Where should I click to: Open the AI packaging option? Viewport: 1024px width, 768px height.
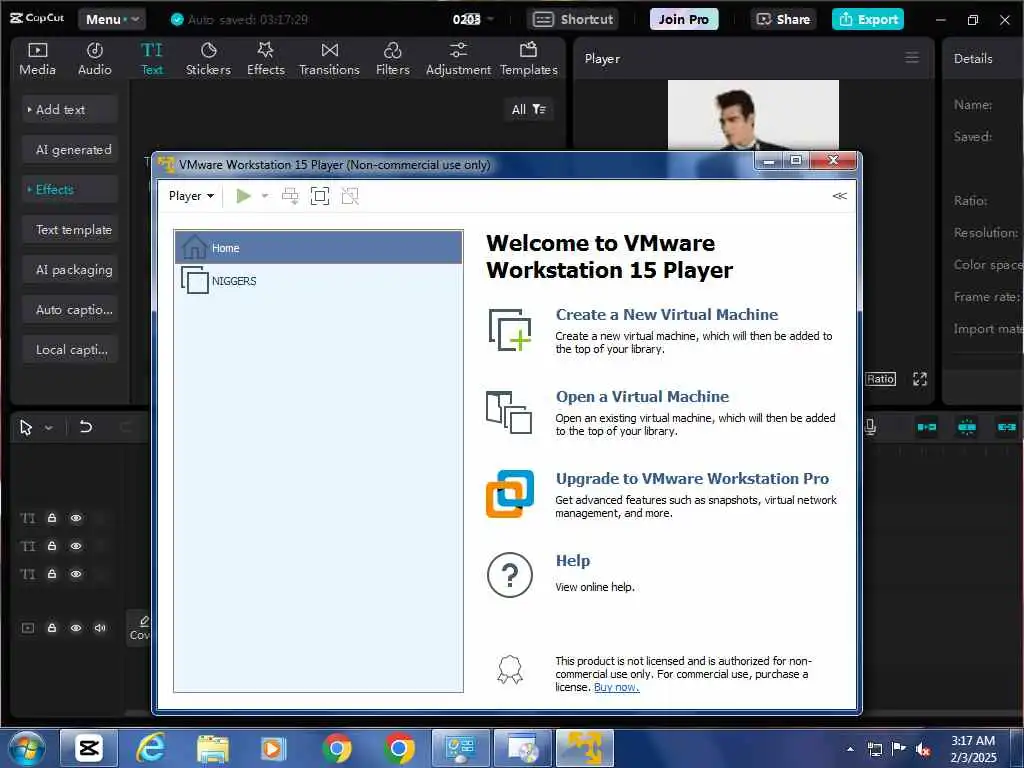[x=69, y=269]
